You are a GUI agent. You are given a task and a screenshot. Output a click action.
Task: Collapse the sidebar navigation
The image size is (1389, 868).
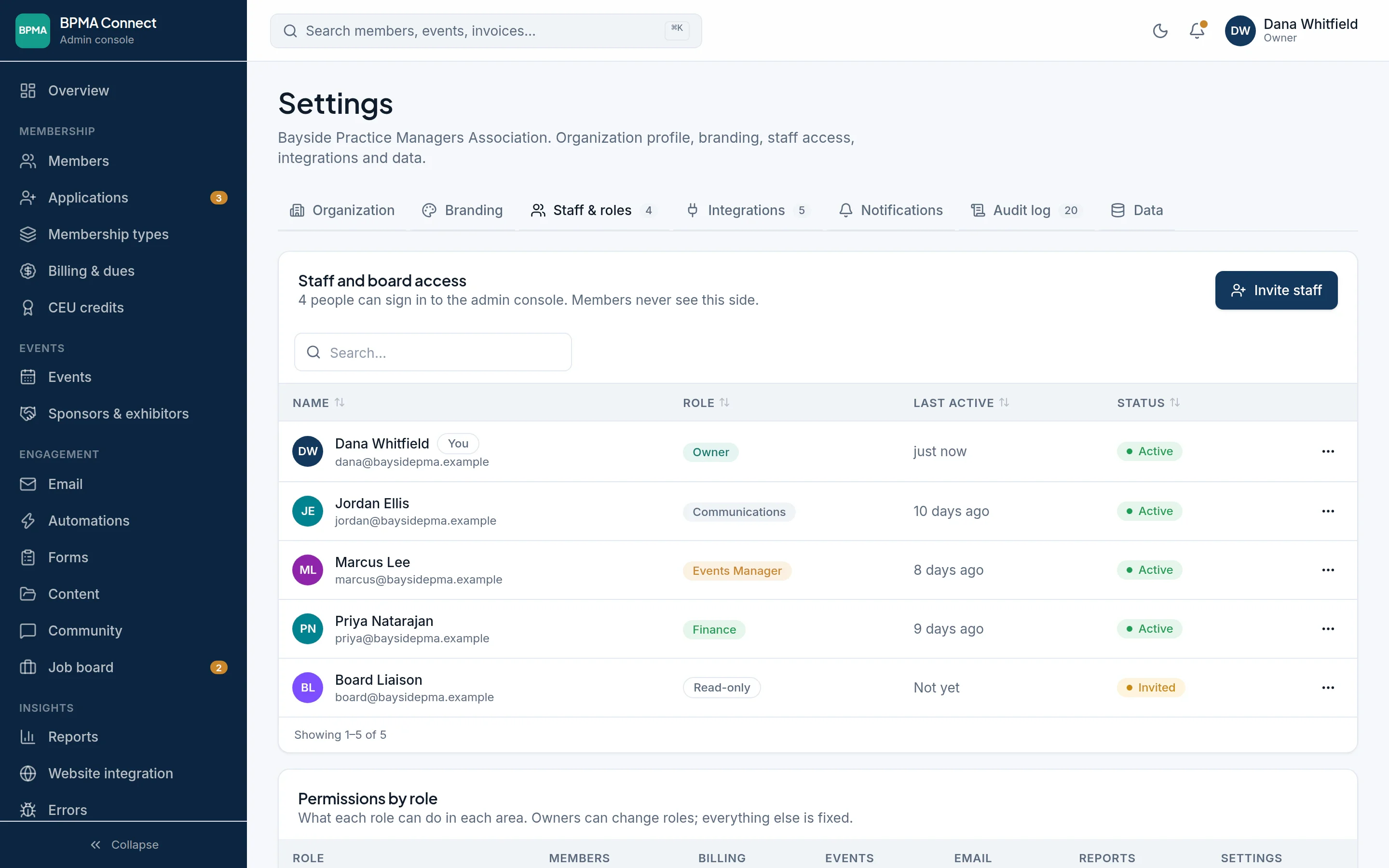point(123,844)
